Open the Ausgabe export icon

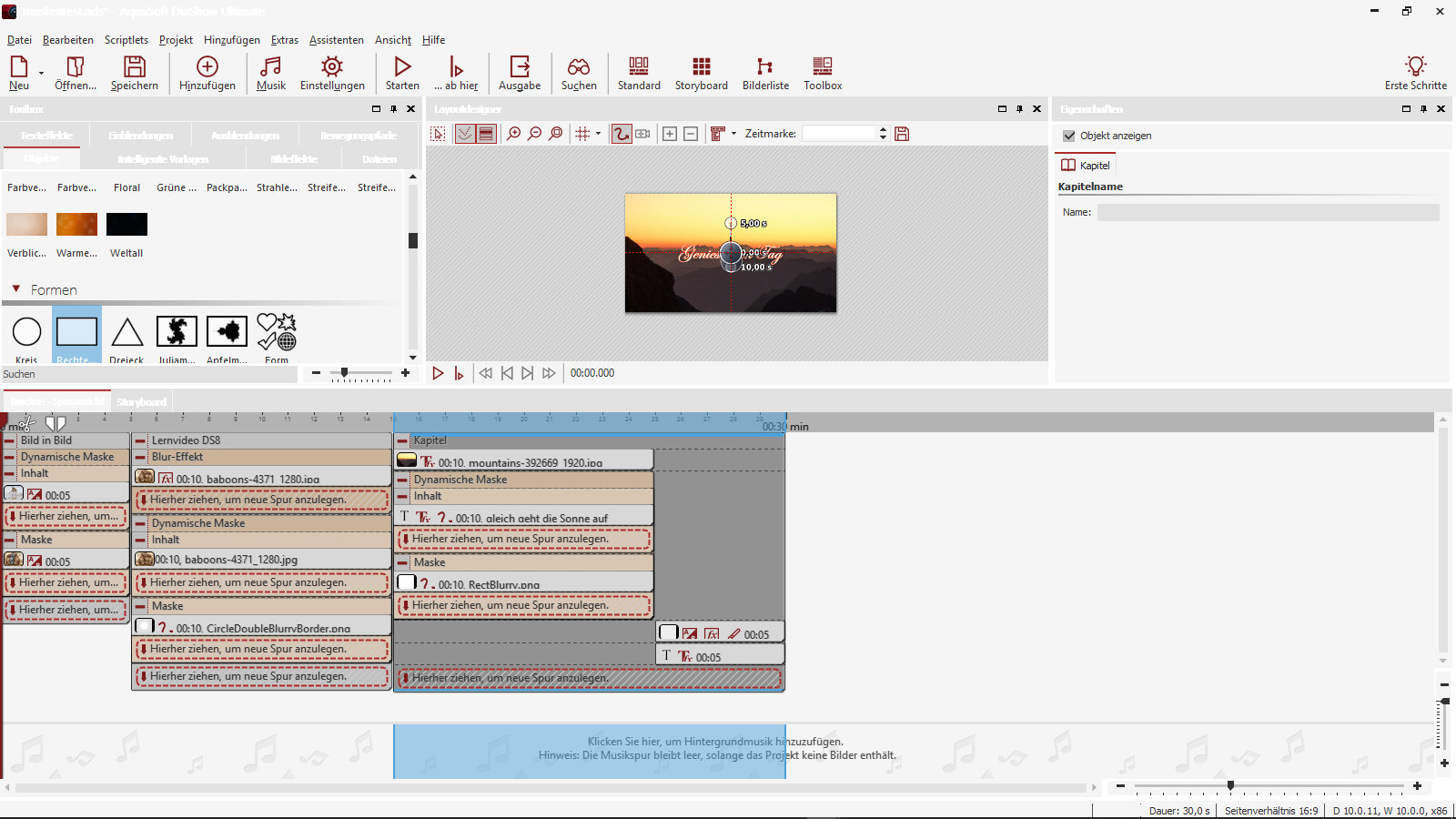[x=520, y=73]
